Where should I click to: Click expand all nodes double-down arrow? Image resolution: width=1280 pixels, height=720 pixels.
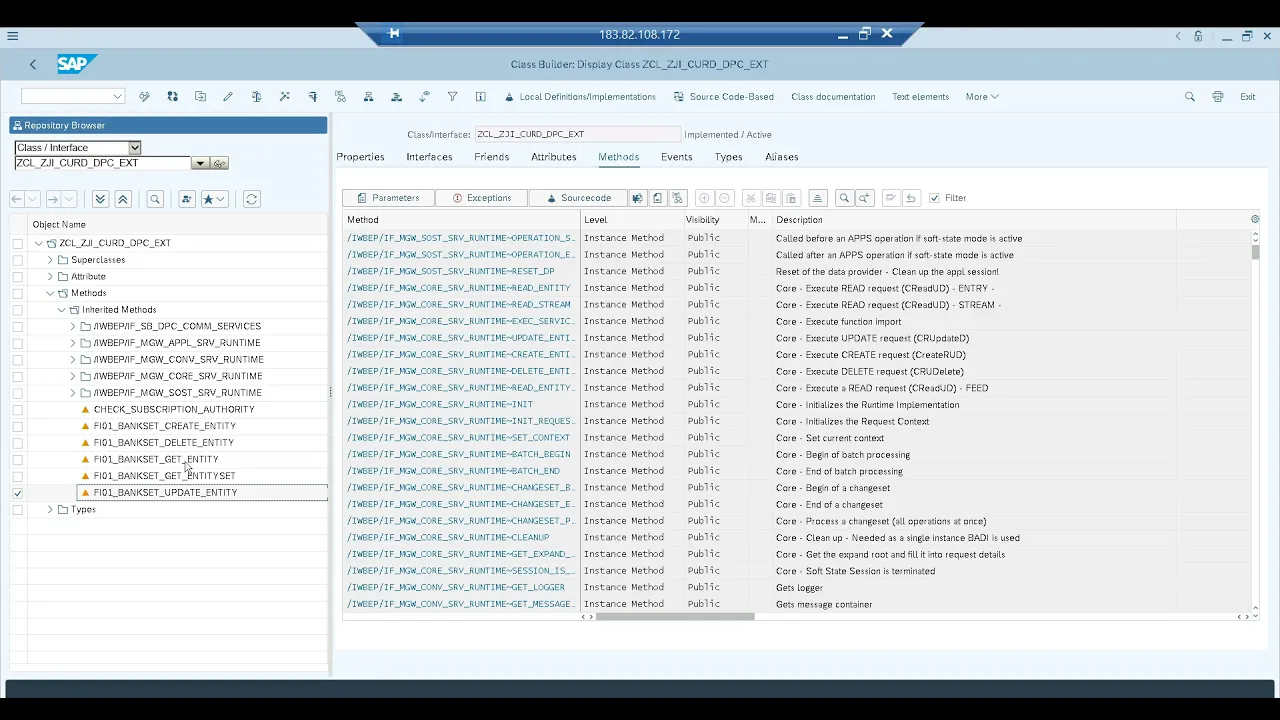100,199
